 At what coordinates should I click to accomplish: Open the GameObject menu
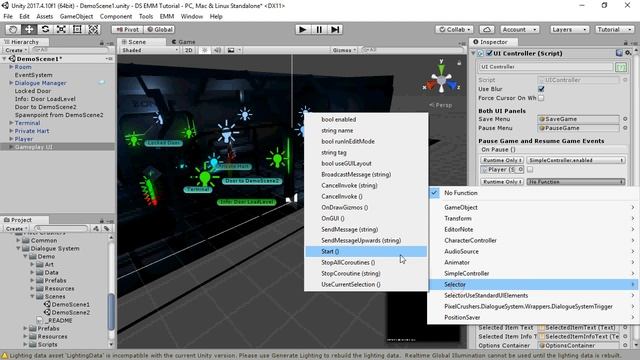tap(76, 16)
